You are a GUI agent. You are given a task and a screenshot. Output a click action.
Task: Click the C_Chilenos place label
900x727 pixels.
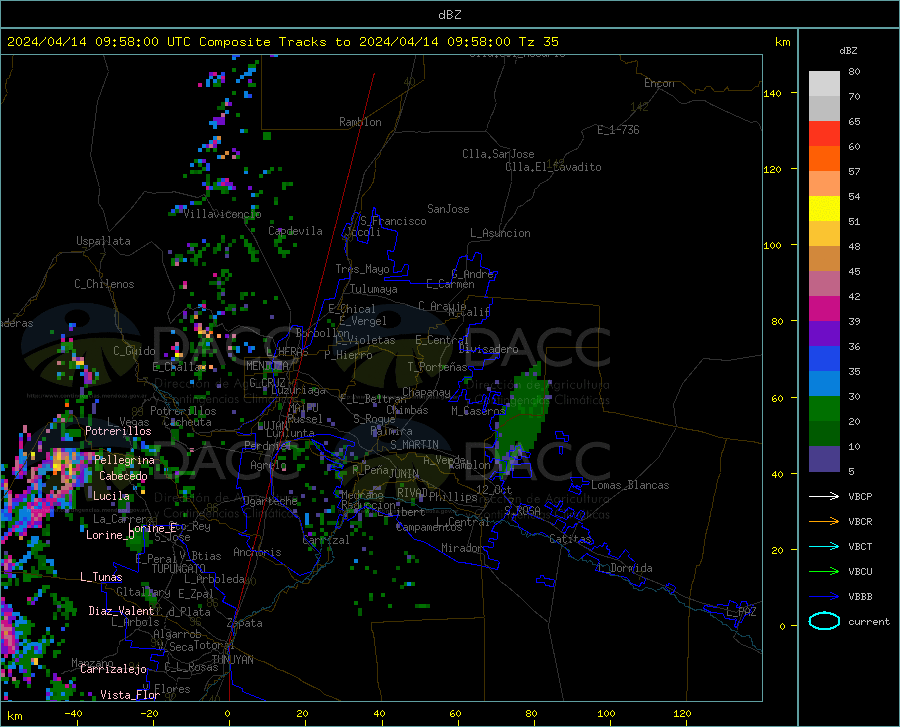click(x=104, y=284)
